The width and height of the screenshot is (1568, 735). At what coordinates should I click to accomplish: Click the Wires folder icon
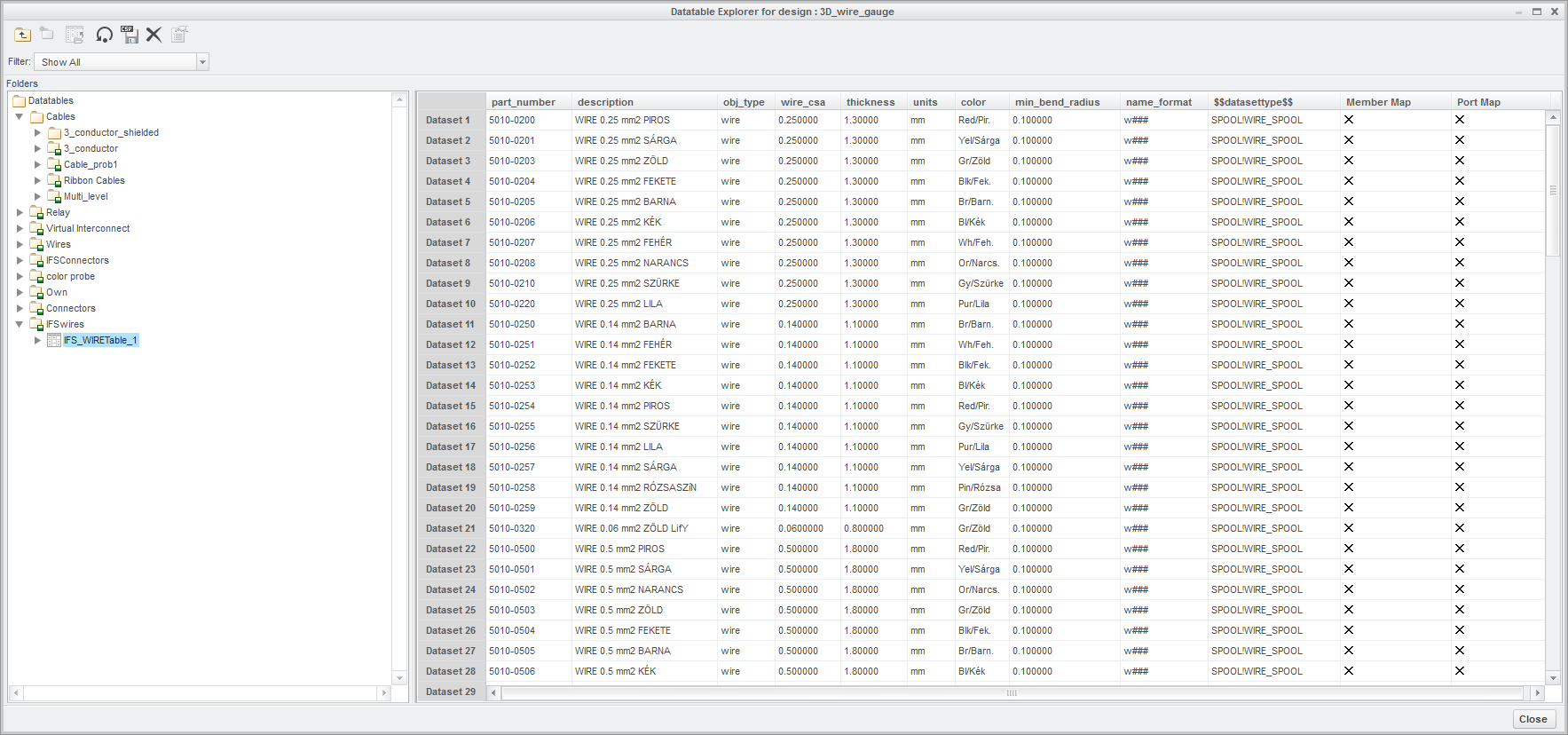click(x=36, y=244)
